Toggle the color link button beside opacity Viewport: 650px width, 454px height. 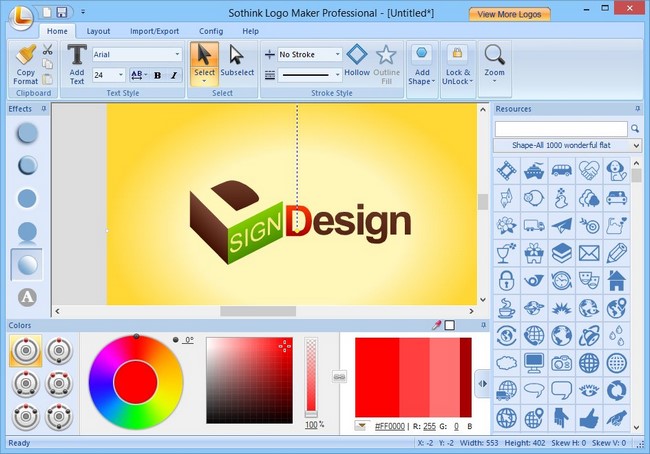pyautogui.click(x=339, y=376)
